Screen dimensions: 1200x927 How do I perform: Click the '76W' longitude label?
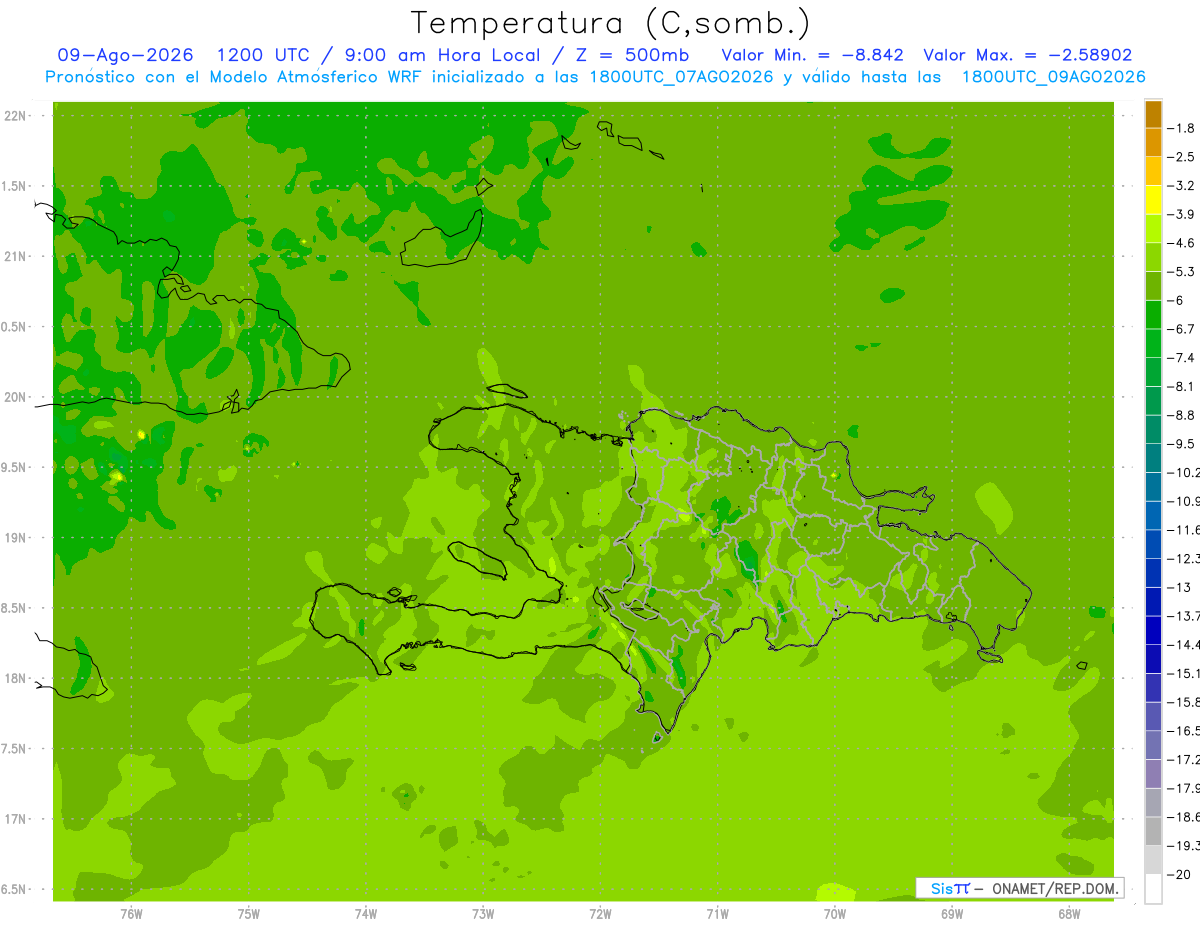[131, 914]
